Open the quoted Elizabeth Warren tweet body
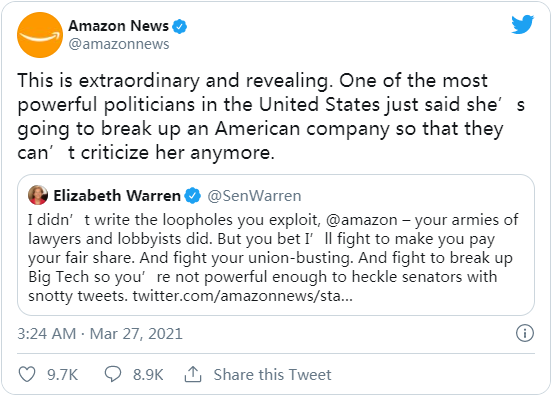Screen dimensions: 552x396 click(x=273, y=258)
